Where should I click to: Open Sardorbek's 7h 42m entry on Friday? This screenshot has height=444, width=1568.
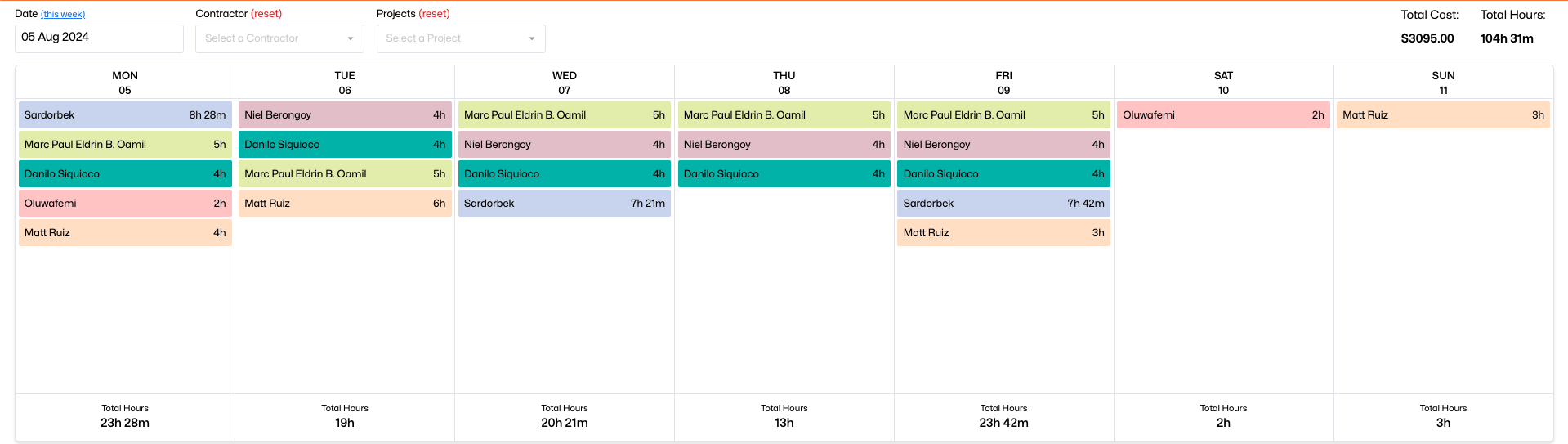pos(1003,204)
